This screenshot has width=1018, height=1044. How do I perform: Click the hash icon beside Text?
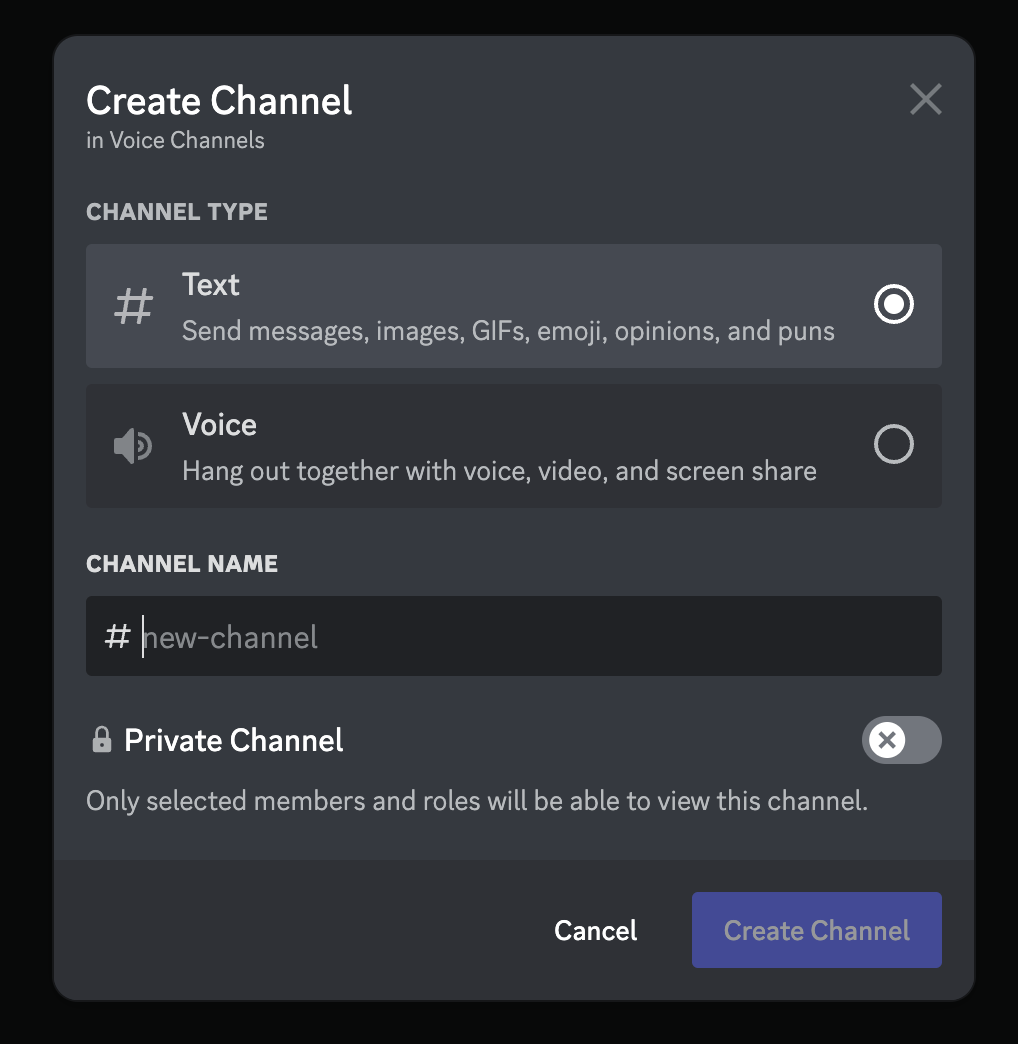pos(133,306)
